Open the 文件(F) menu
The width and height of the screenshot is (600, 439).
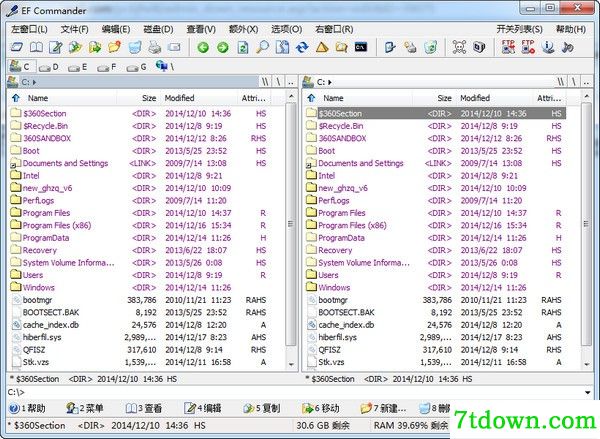75,29
